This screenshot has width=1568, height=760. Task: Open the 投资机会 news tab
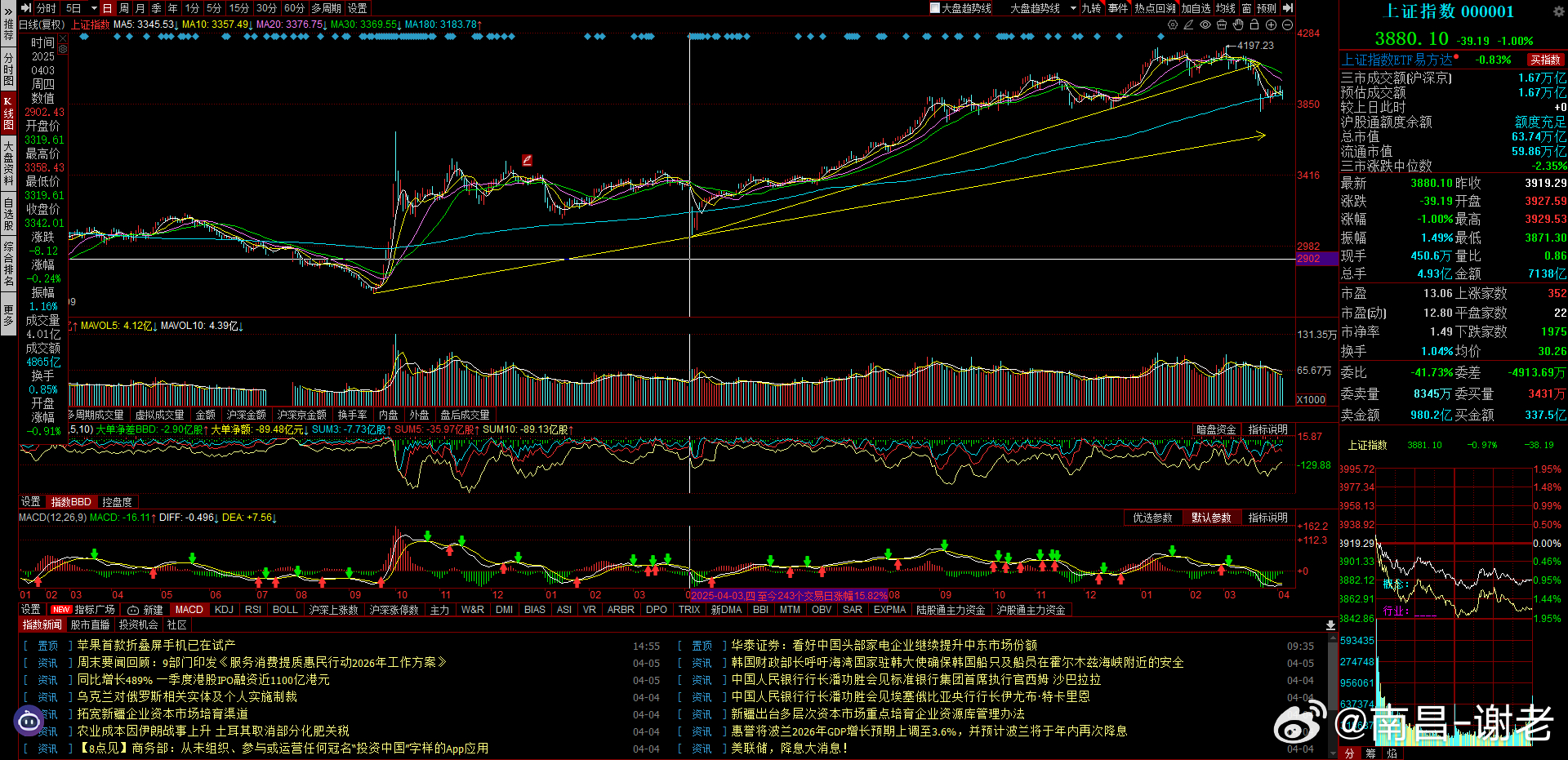[138, 625]
